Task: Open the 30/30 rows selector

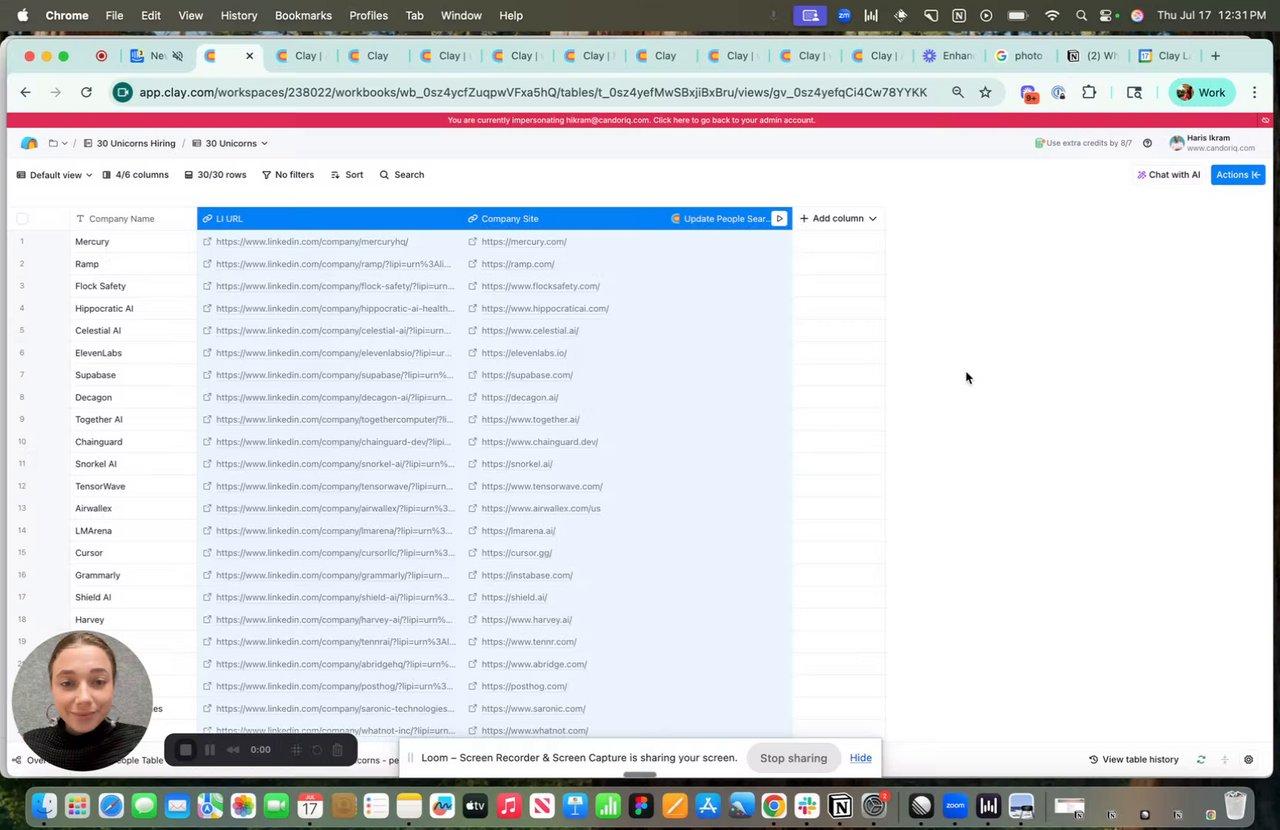Action: point(215,174)
